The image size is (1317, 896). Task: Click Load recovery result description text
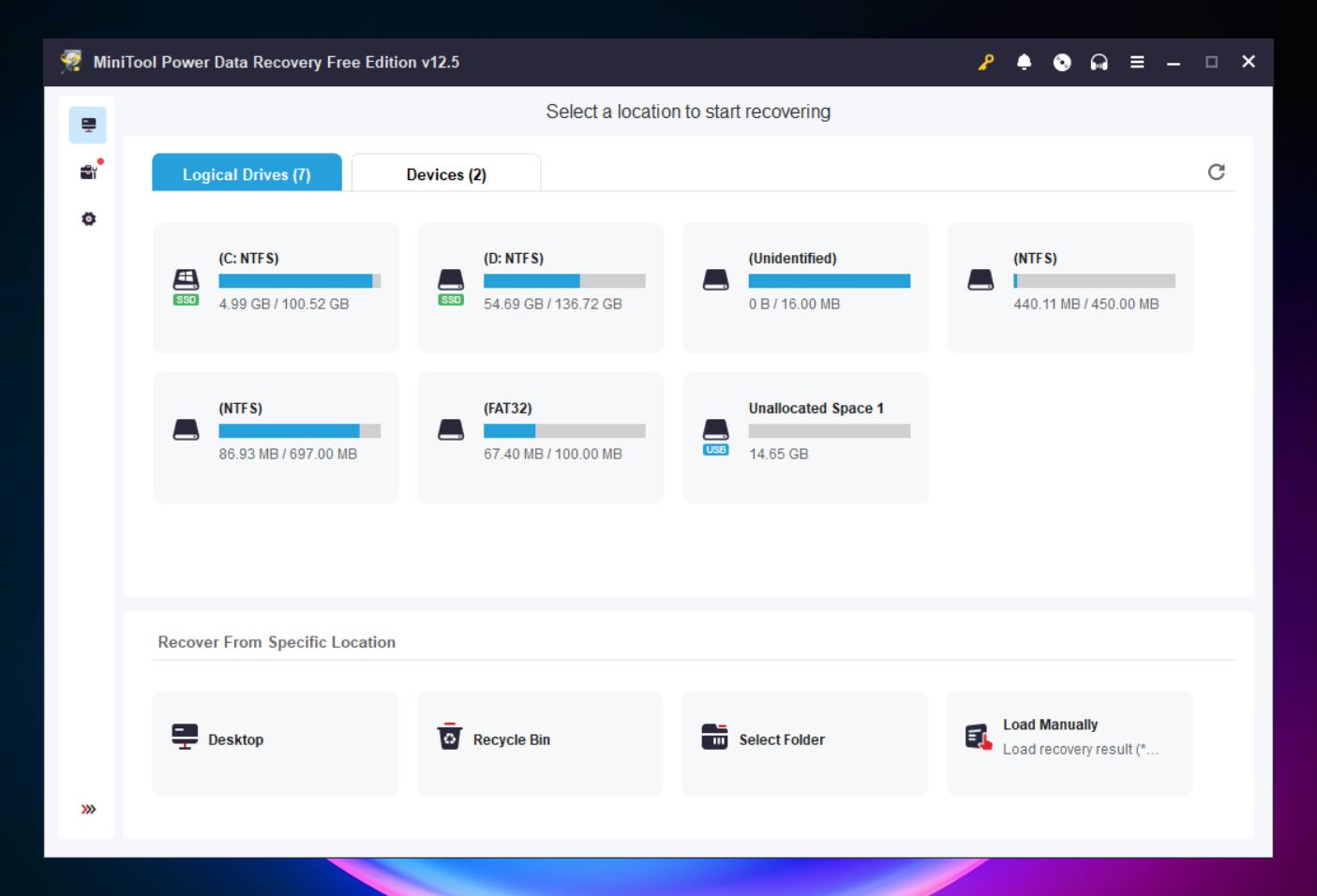click(1081, 749)
